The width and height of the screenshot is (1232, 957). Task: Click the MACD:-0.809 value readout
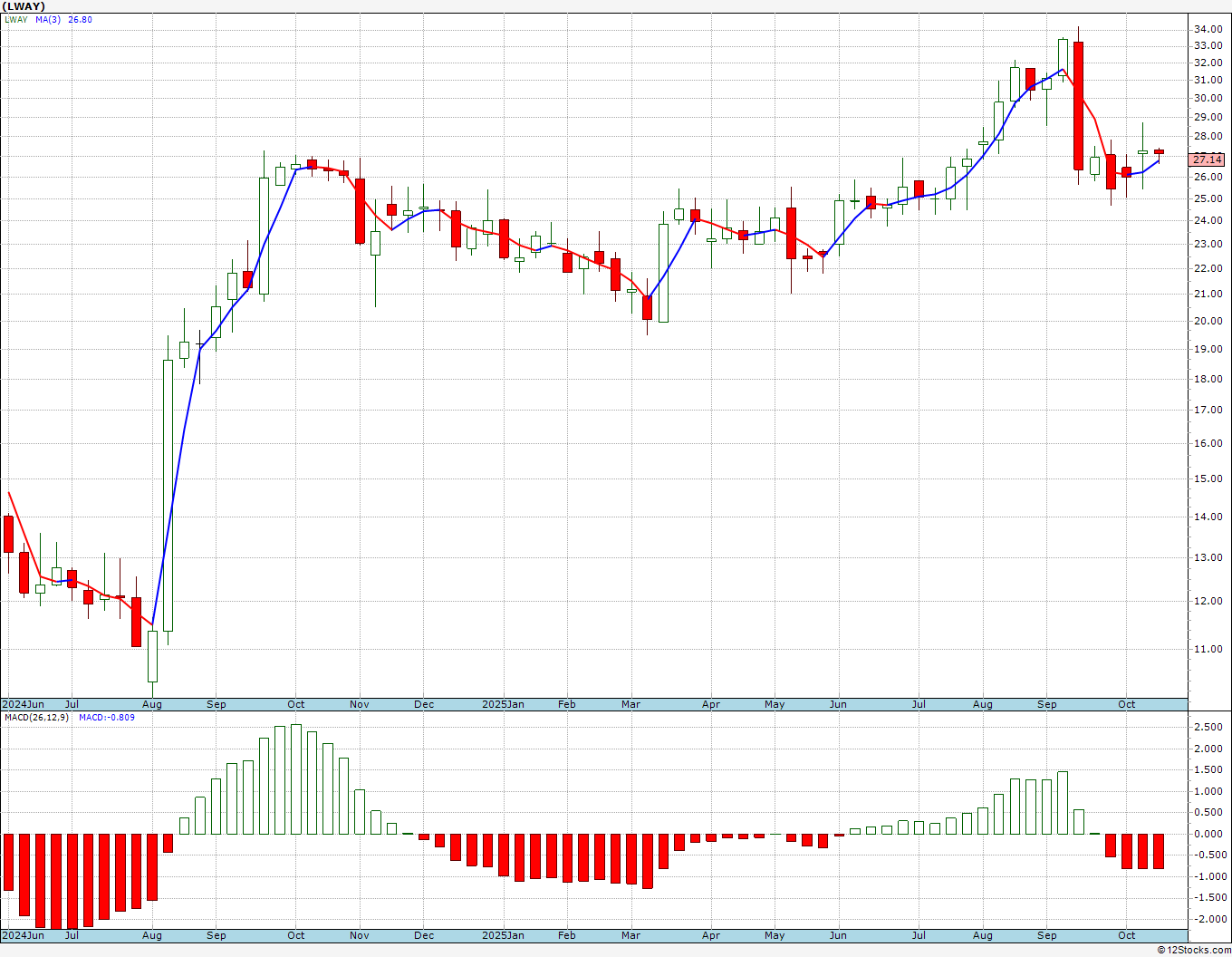click(x=107, y=718)
